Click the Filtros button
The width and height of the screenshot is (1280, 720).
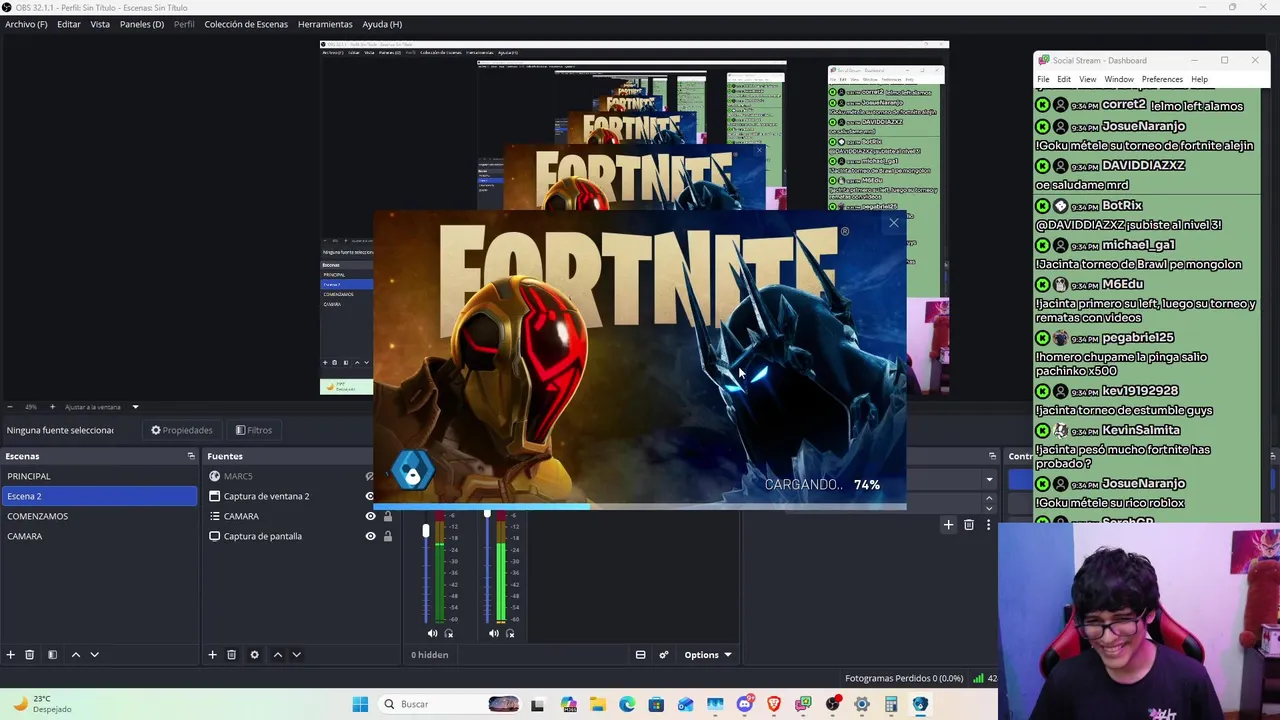click(254, 430)
